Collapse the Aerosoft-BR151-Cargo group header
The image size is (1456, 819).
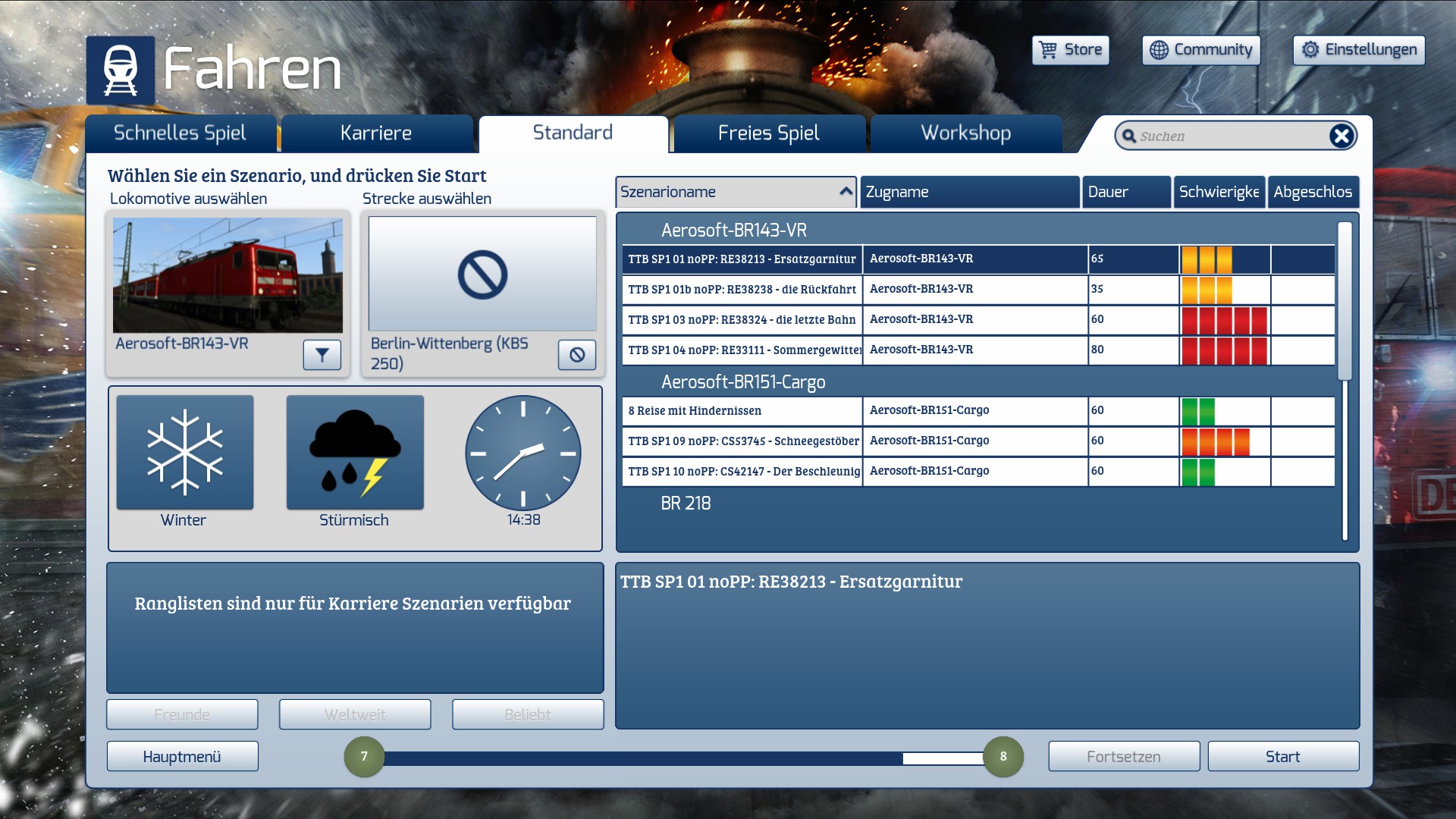(742, 381)
